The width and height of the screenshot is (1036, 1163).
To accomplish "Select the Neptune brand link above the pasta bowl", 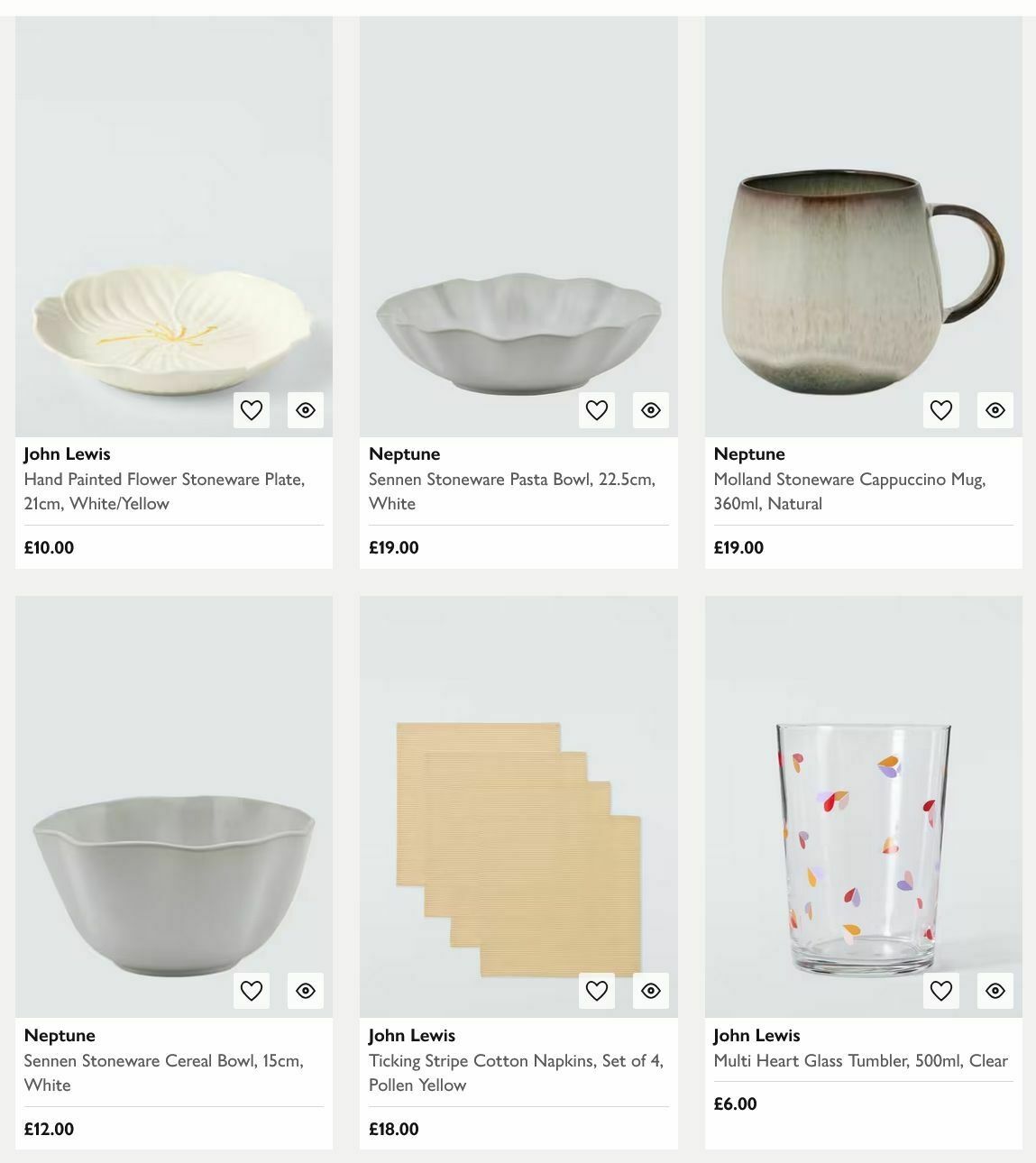I will tap(404, 453).
